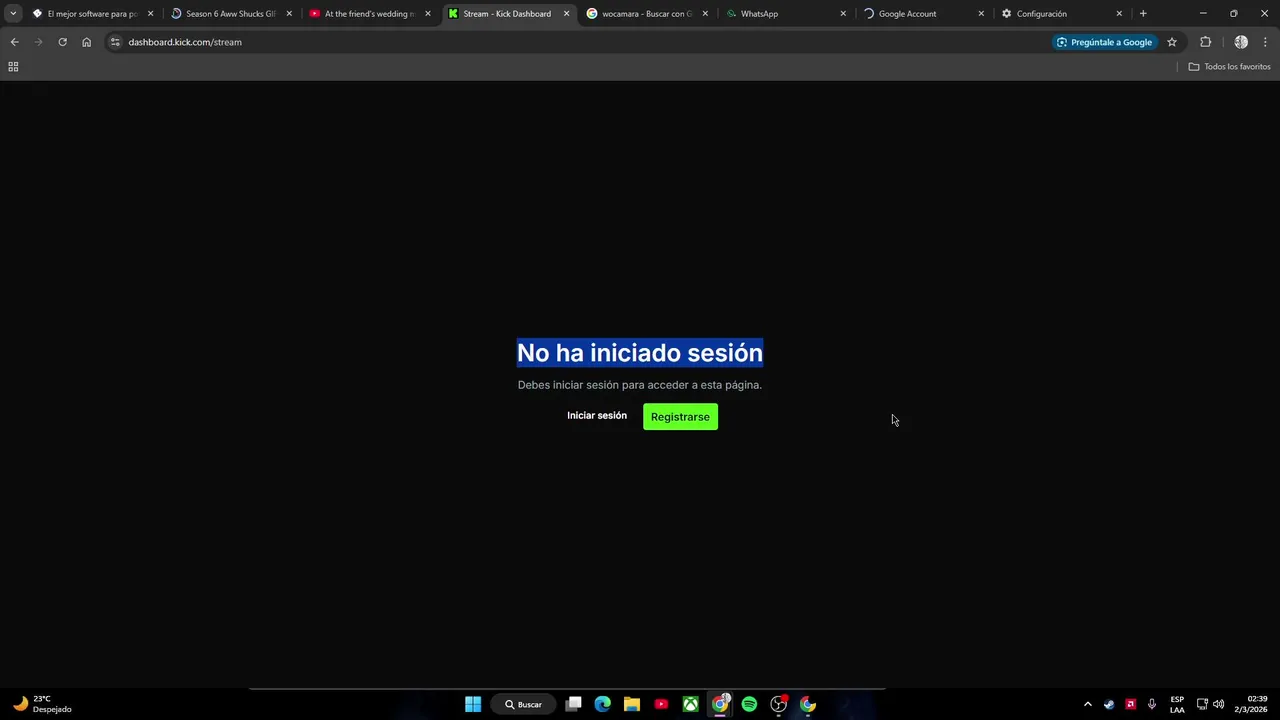
Task: Open the Xbox app on taskbar
Action: coord(690,704)
